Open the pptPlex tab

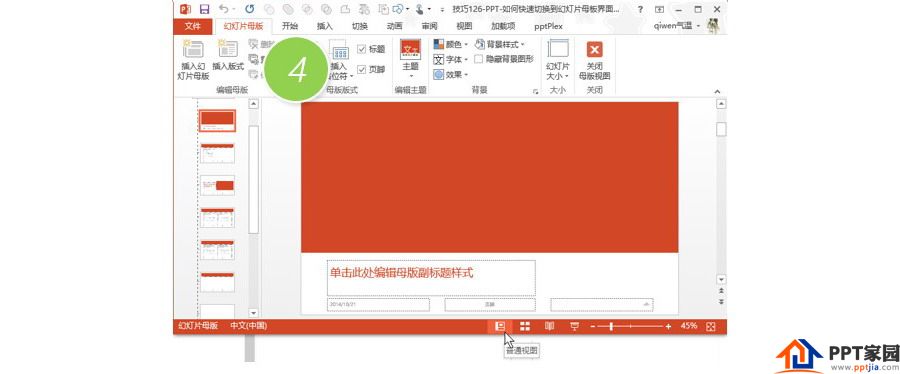pyautogui.click(x=548, y=26)
